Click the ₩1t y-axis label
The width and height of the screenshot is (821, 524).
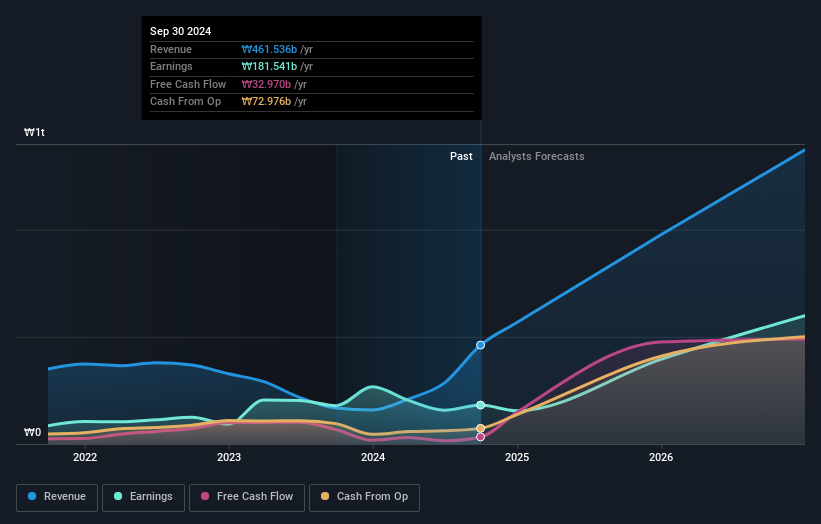point(35,132)
